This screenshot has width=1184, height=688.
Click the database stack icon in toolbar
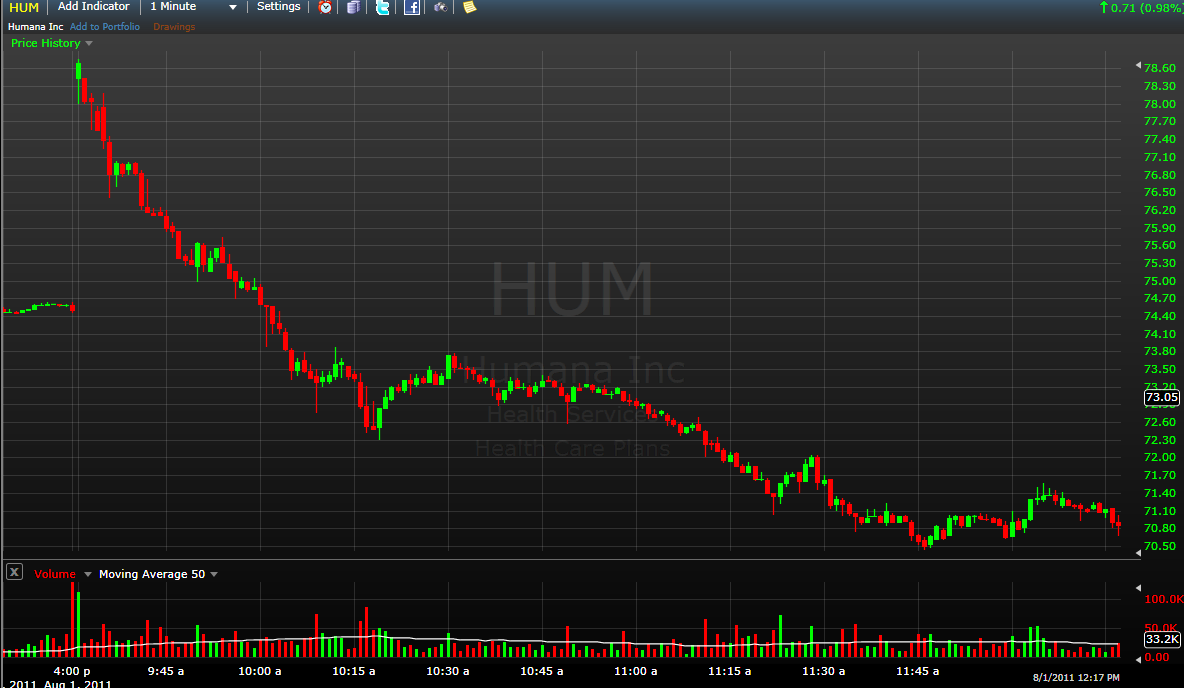353,7
